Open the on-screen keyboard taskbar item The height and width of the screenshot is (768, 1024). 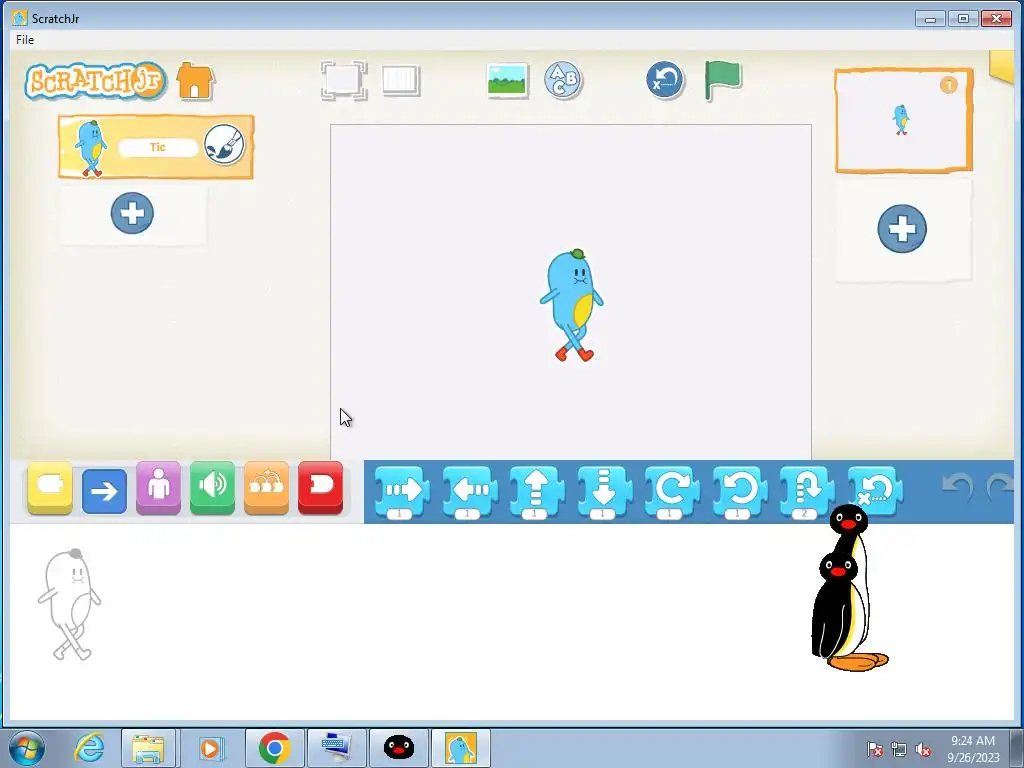pos(337,748)
